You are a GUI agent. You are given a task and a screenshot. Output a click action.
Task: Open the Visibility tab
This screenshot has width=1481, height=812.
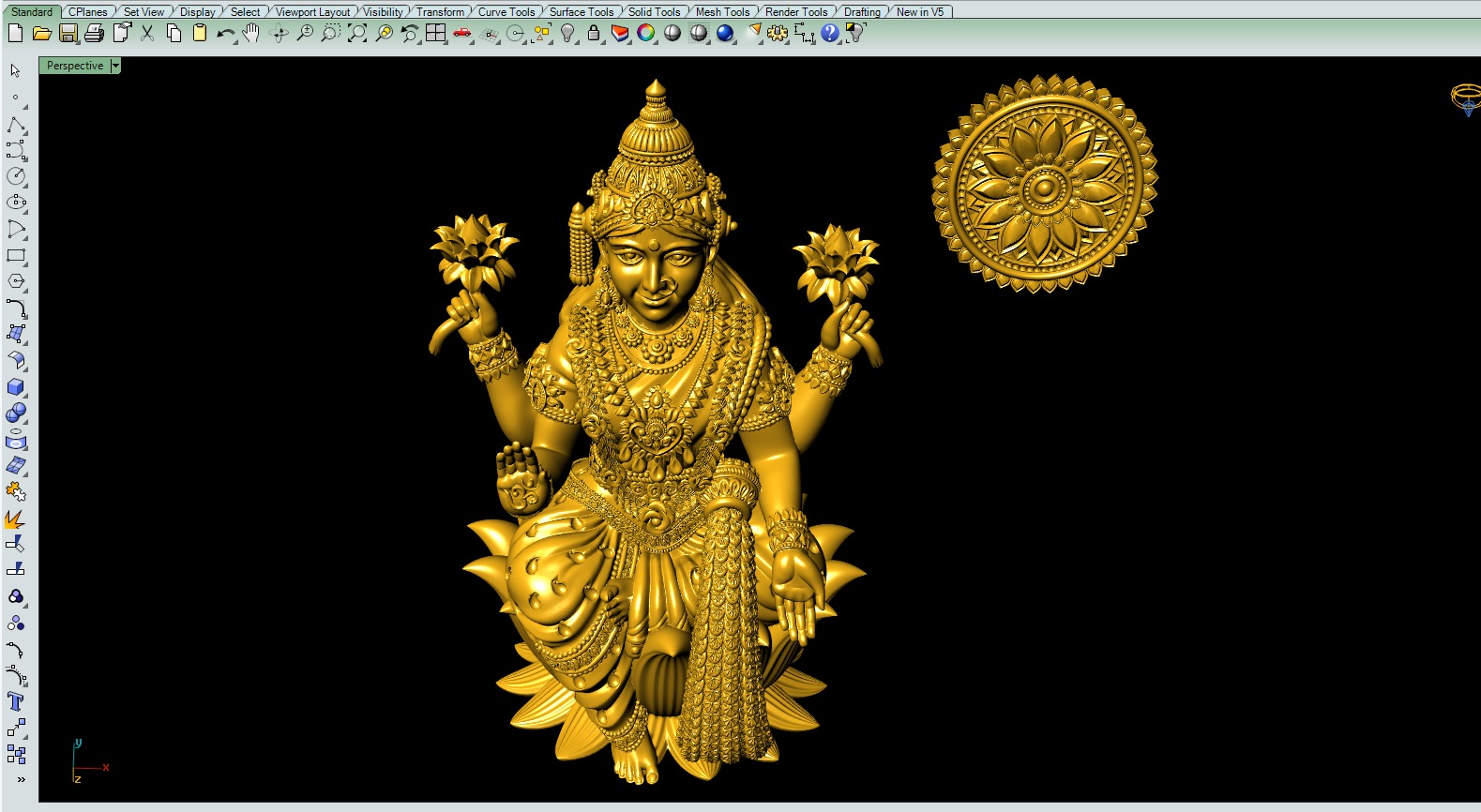pyautogui.click(x=383, y=12)
